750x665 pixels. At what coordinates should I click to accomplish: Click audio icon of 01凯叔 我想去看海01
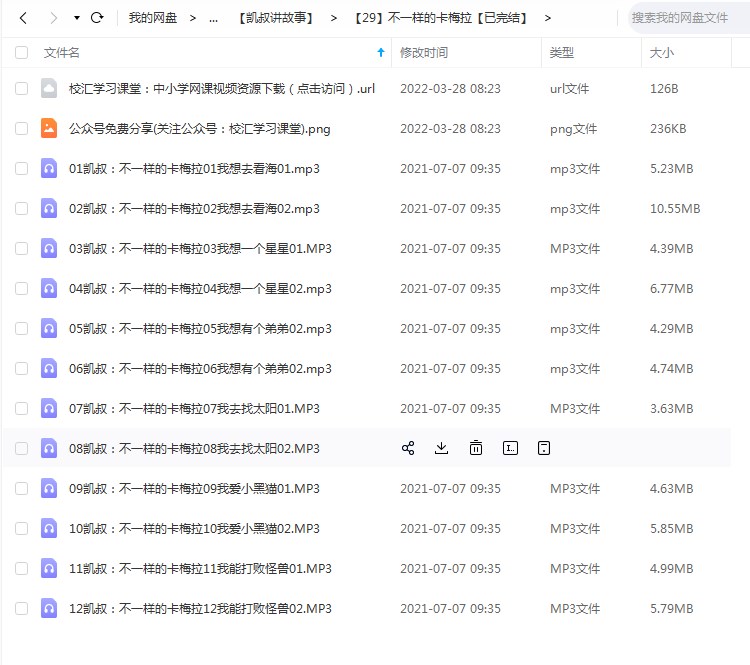pos(49,168)
